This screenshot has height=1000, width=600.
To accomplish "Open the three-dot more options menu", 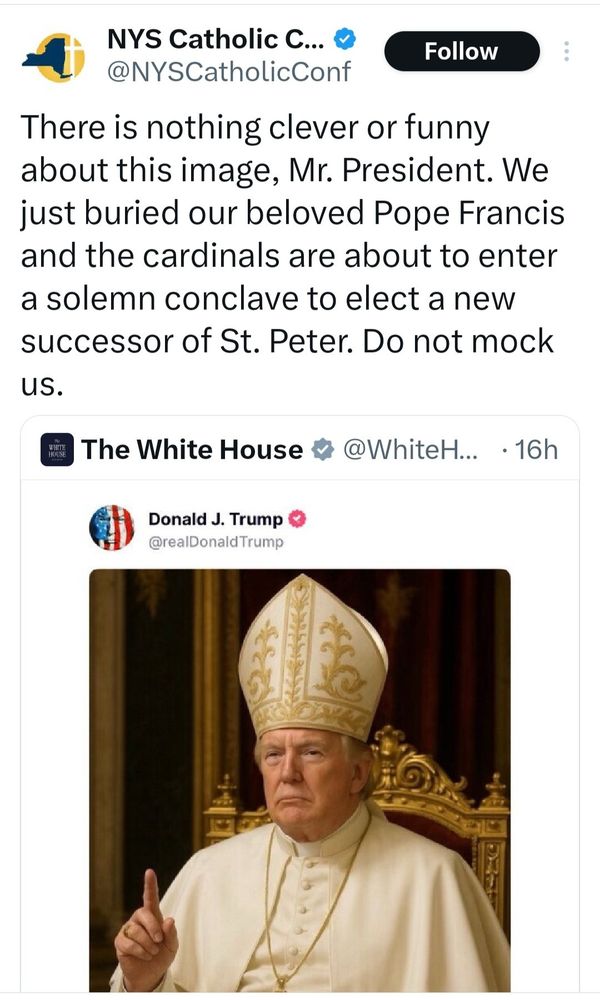I will (566, 52).
